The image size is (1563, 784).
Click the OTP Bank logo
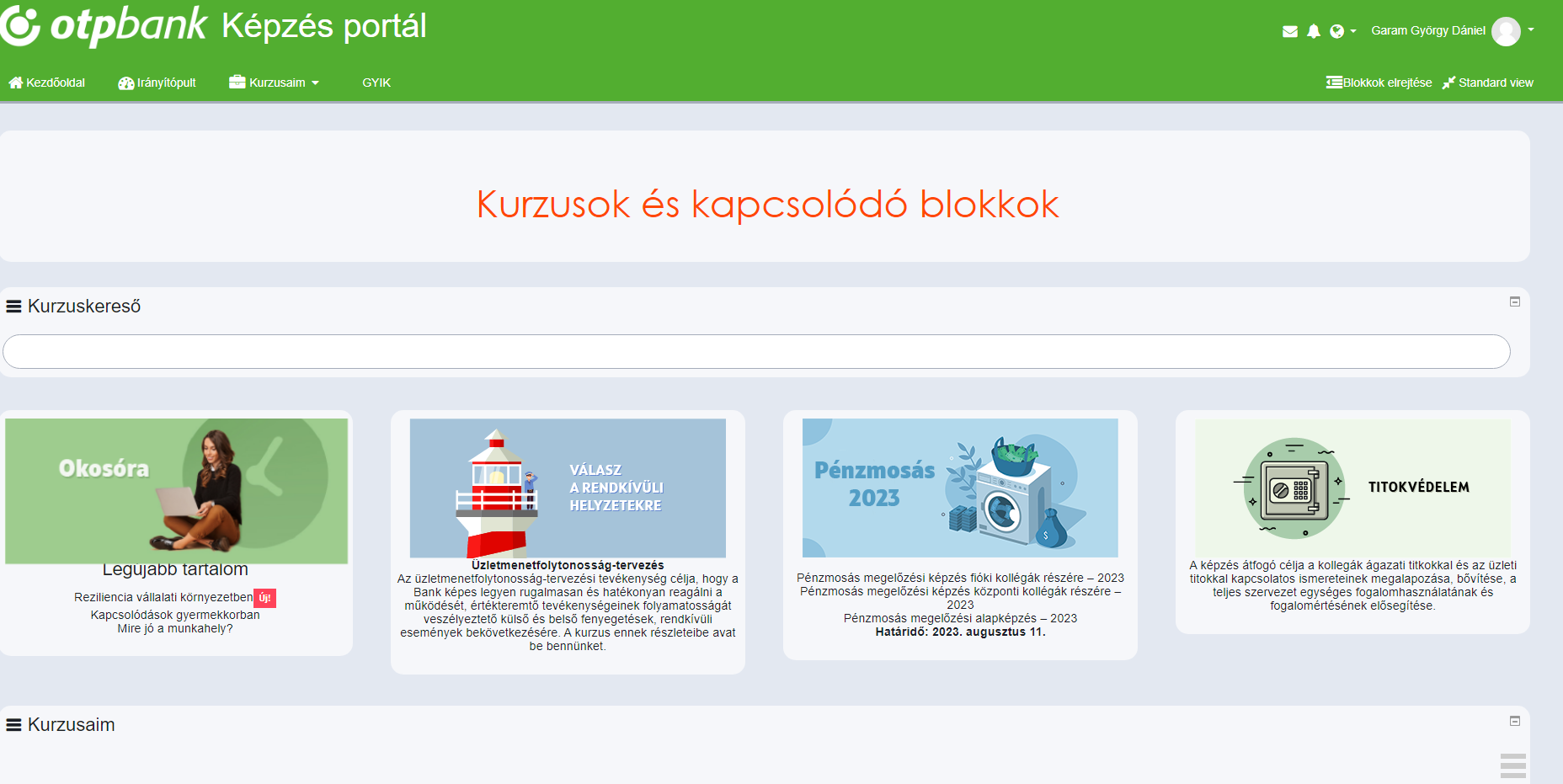pos(104,26)
